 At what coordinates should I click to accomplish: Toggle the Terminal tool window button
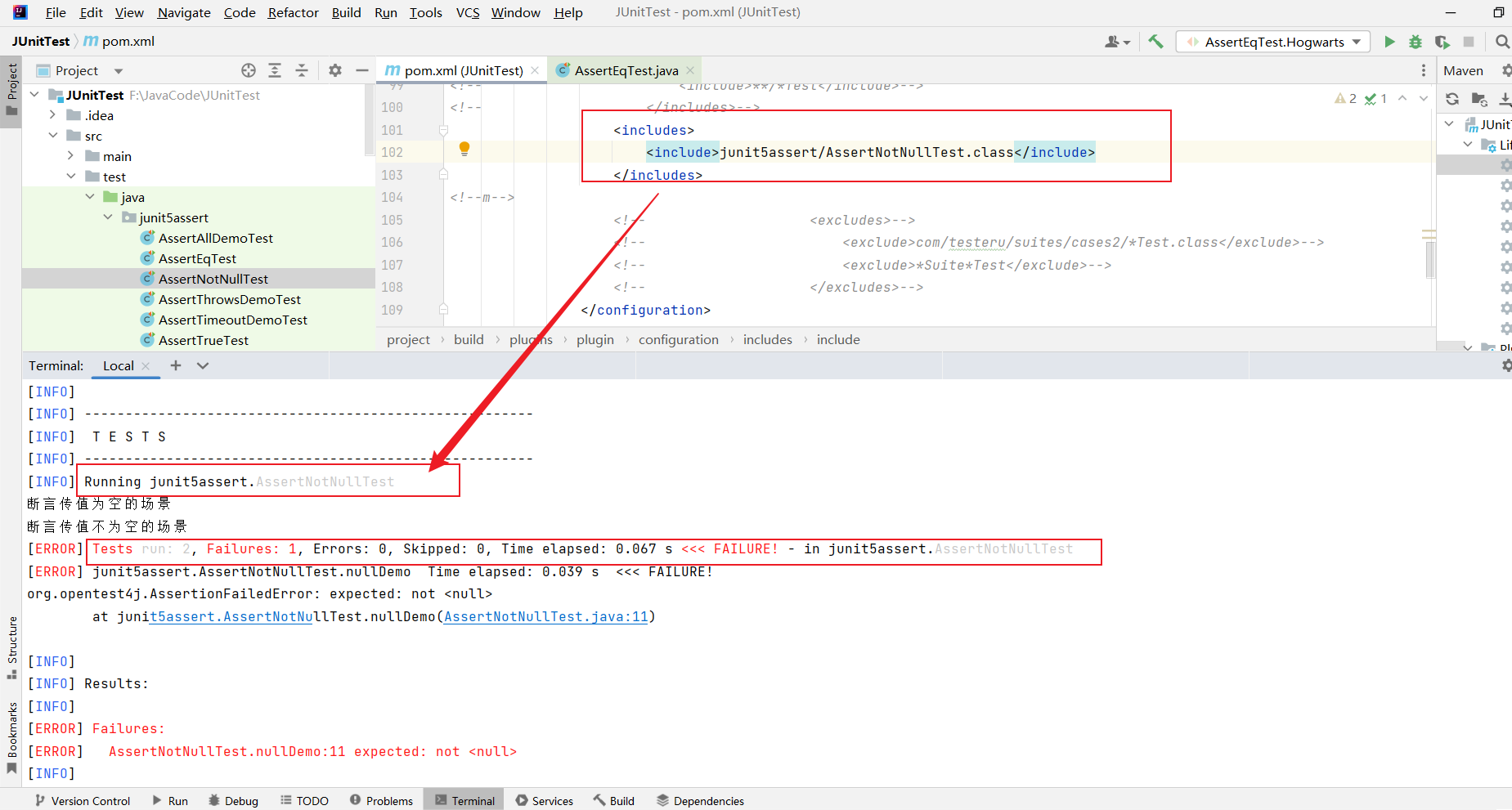pyautogui.click(x=464, y=800)
